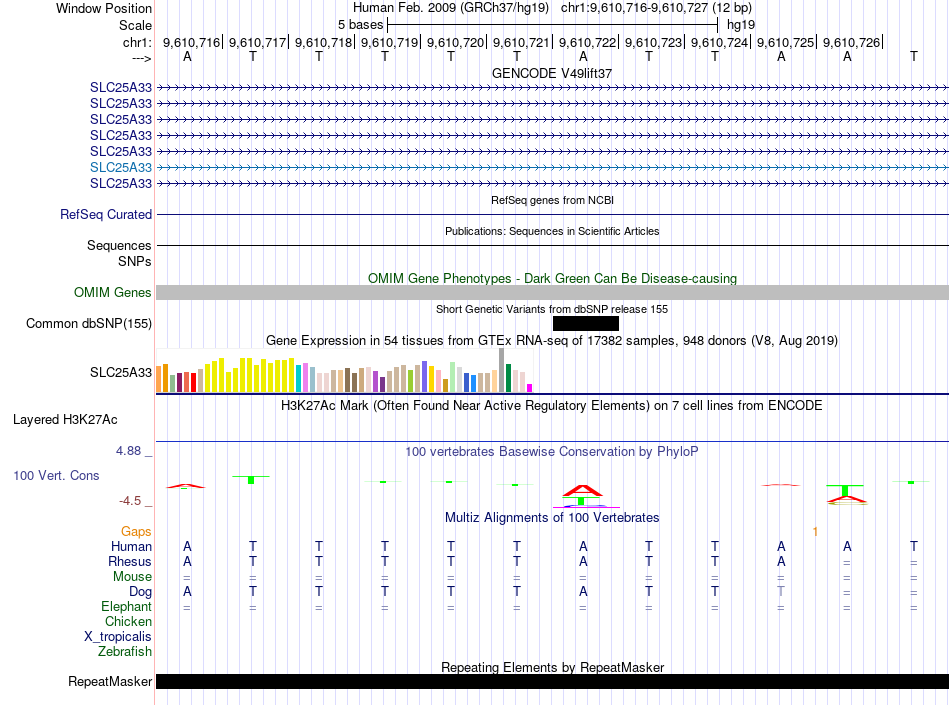Viewport: 950px width, 705px height.
Task: Click the 'chr1:' ruler label
Action: pos(137,42)
